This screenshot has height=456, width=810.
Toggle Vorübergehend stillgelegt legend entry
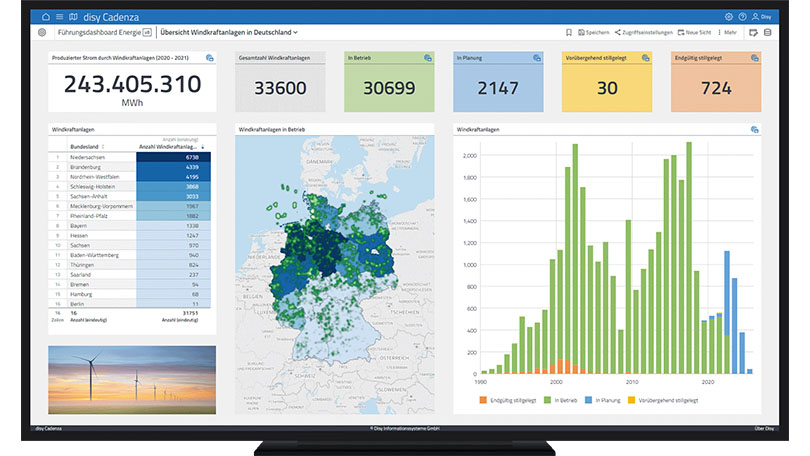pos(663,400)
